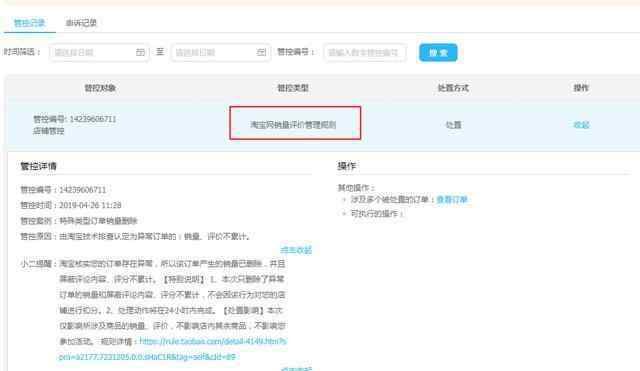
Task: Click the 淘宝网销量评价管理规则 cell
Action: [293, 125]
